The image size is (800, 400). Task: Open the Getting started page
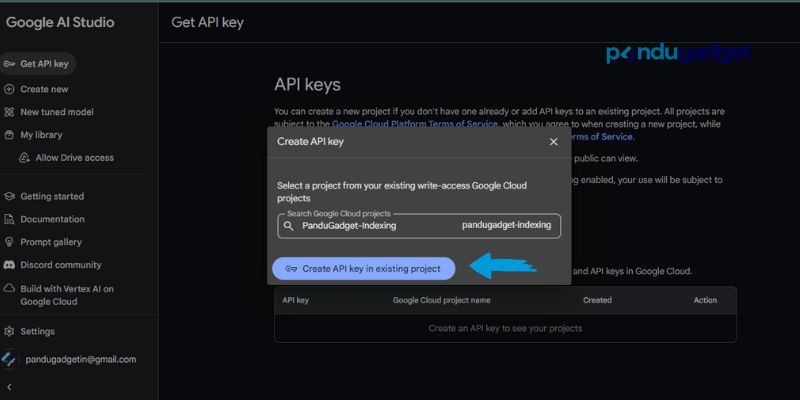coord(52,196)
